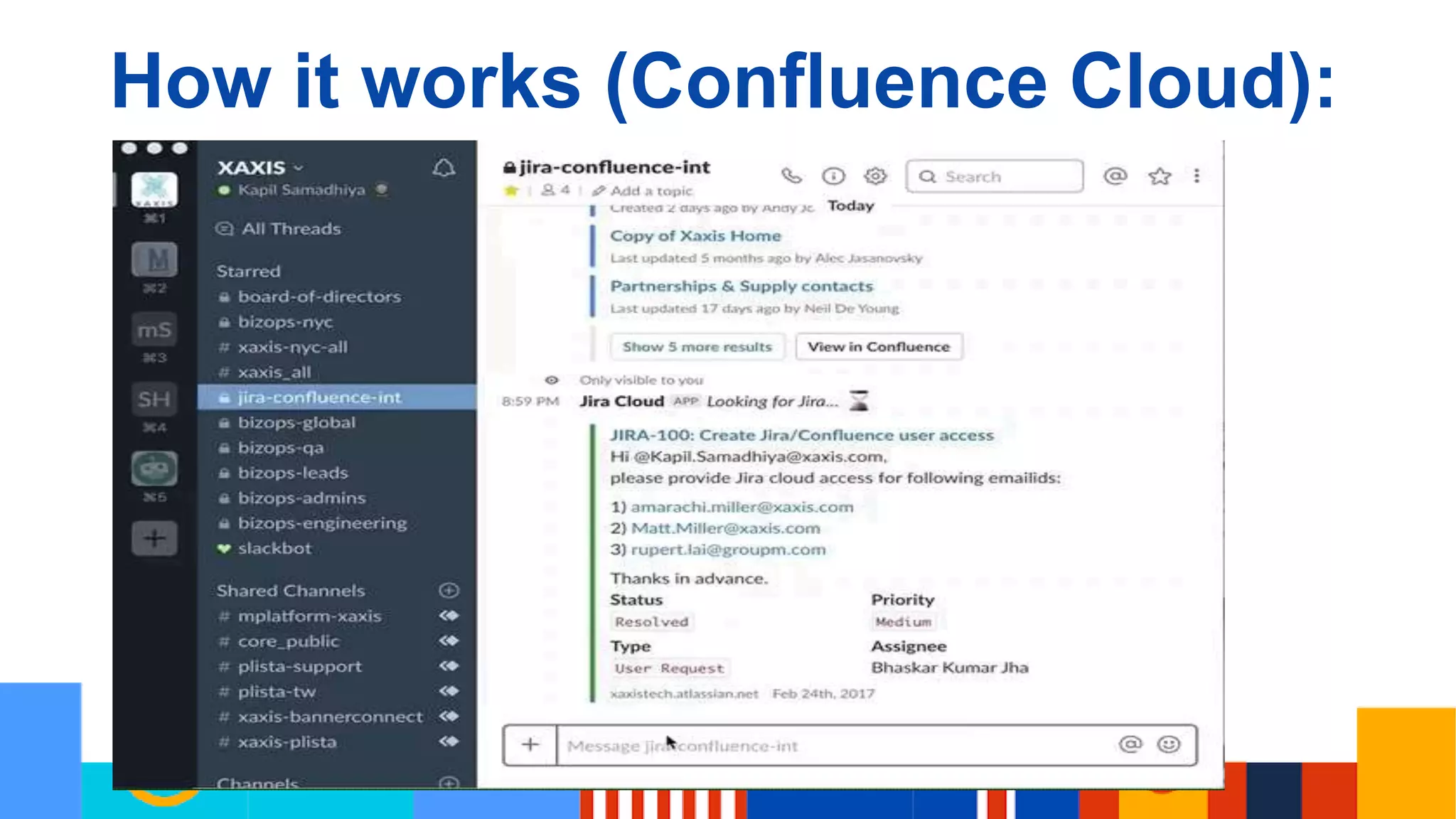Viewport: 1456px width, 819px height.
Task: Select the jira-confluence-int channel in the sidebar
Action: pyautogui.click(x=337, y=397)
